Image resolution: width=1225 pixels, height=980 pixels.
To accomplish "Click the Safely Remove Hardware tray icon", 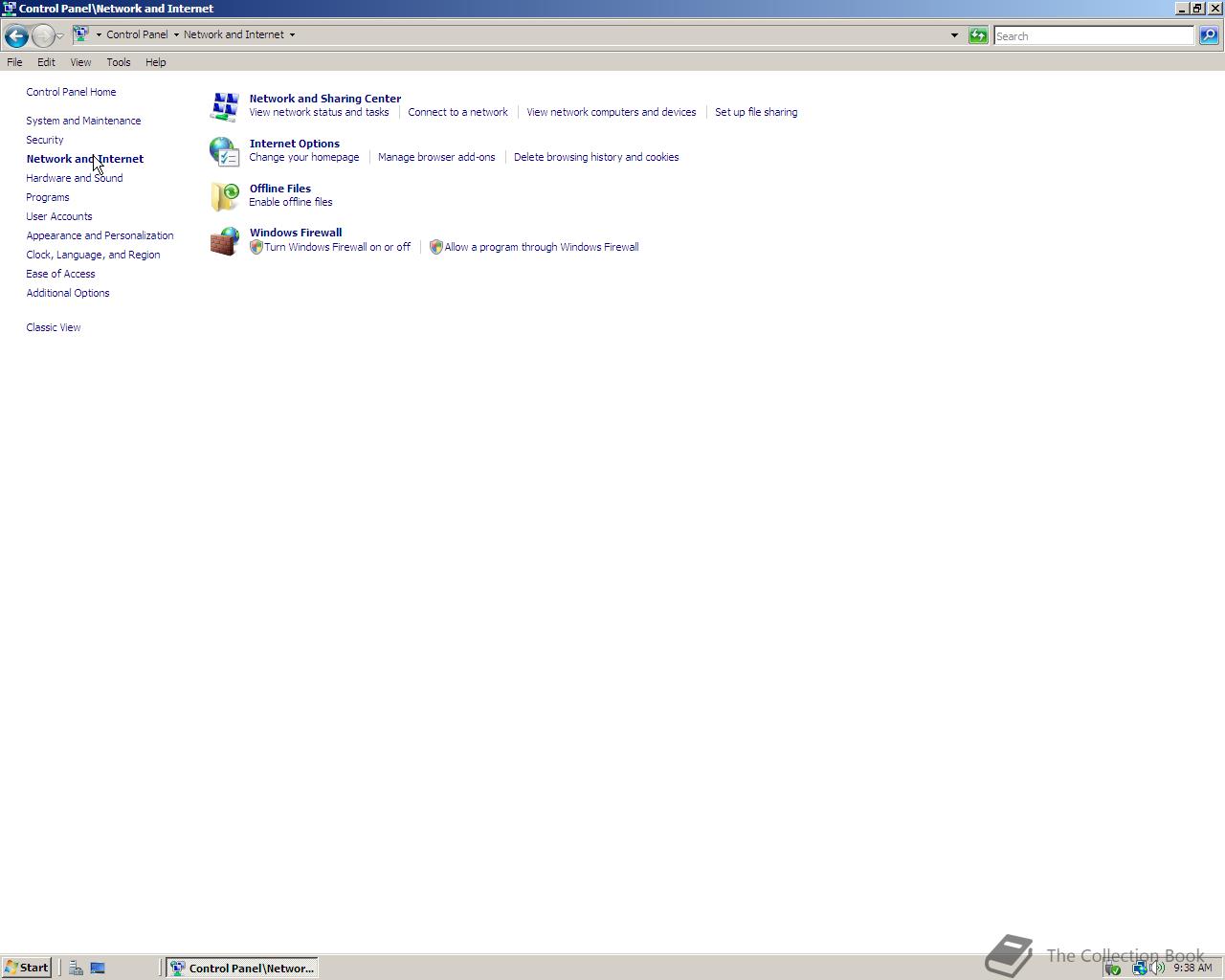I will click(1112, 968).
